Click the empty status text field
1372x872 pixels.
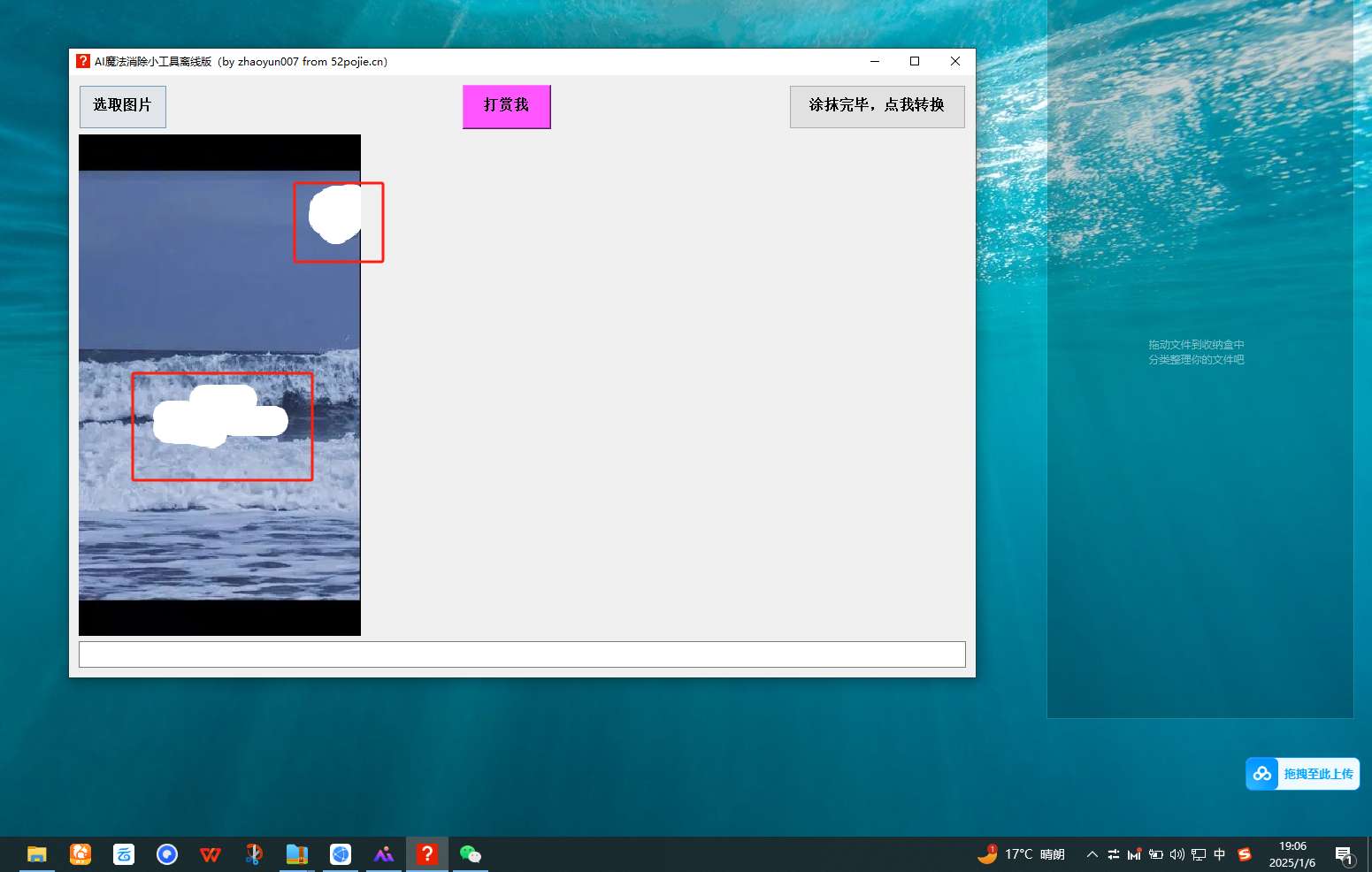(x=522, y=654)
